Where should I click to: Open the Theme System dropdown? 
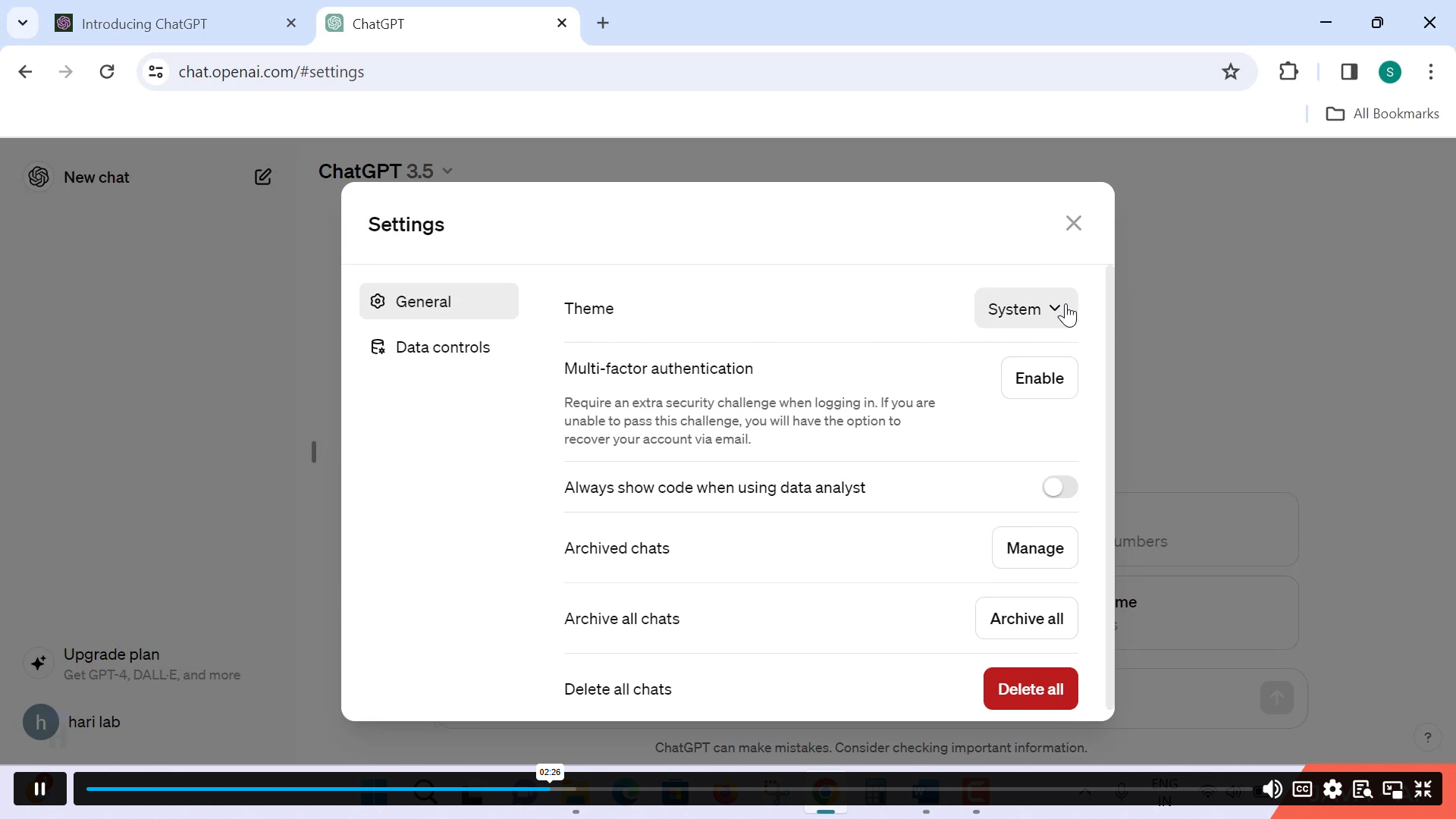tap(1025, 309)
